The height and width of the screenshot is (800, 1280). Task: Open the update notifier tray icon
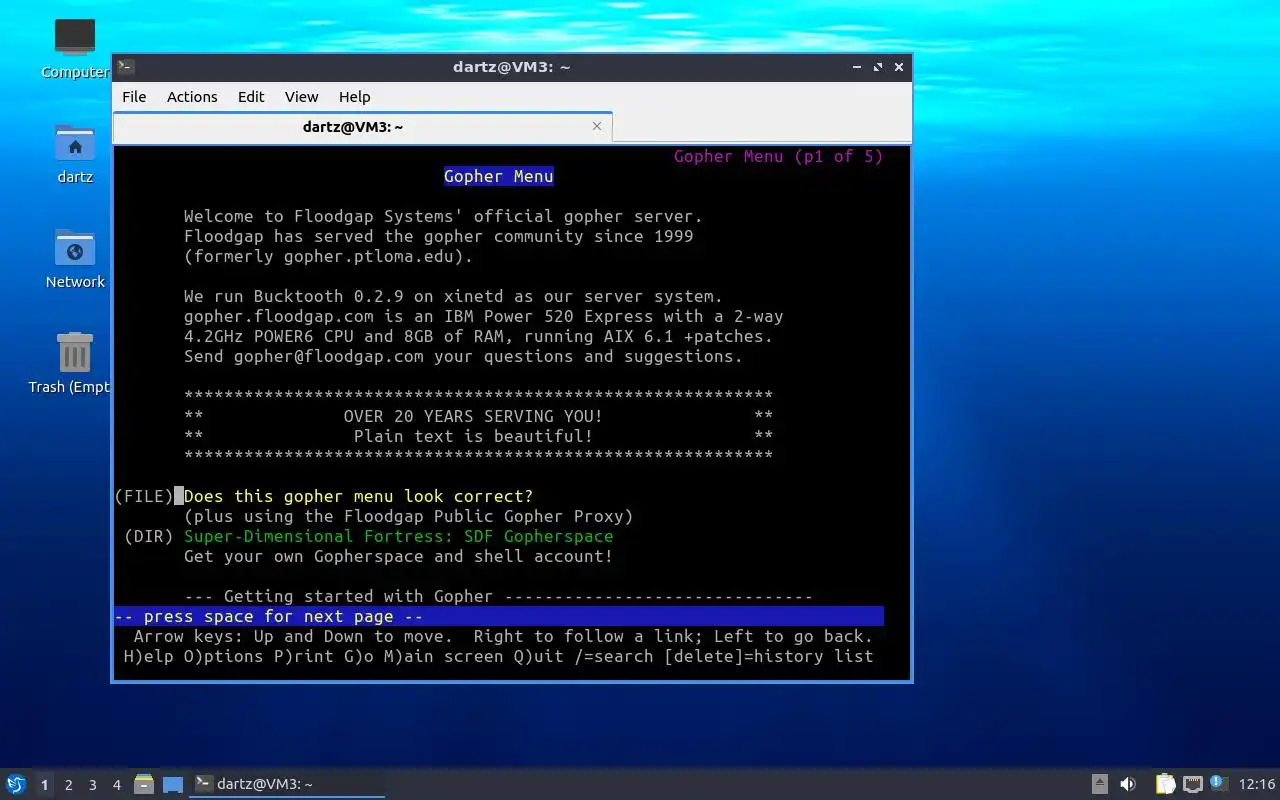click(x=1218, y=783)
